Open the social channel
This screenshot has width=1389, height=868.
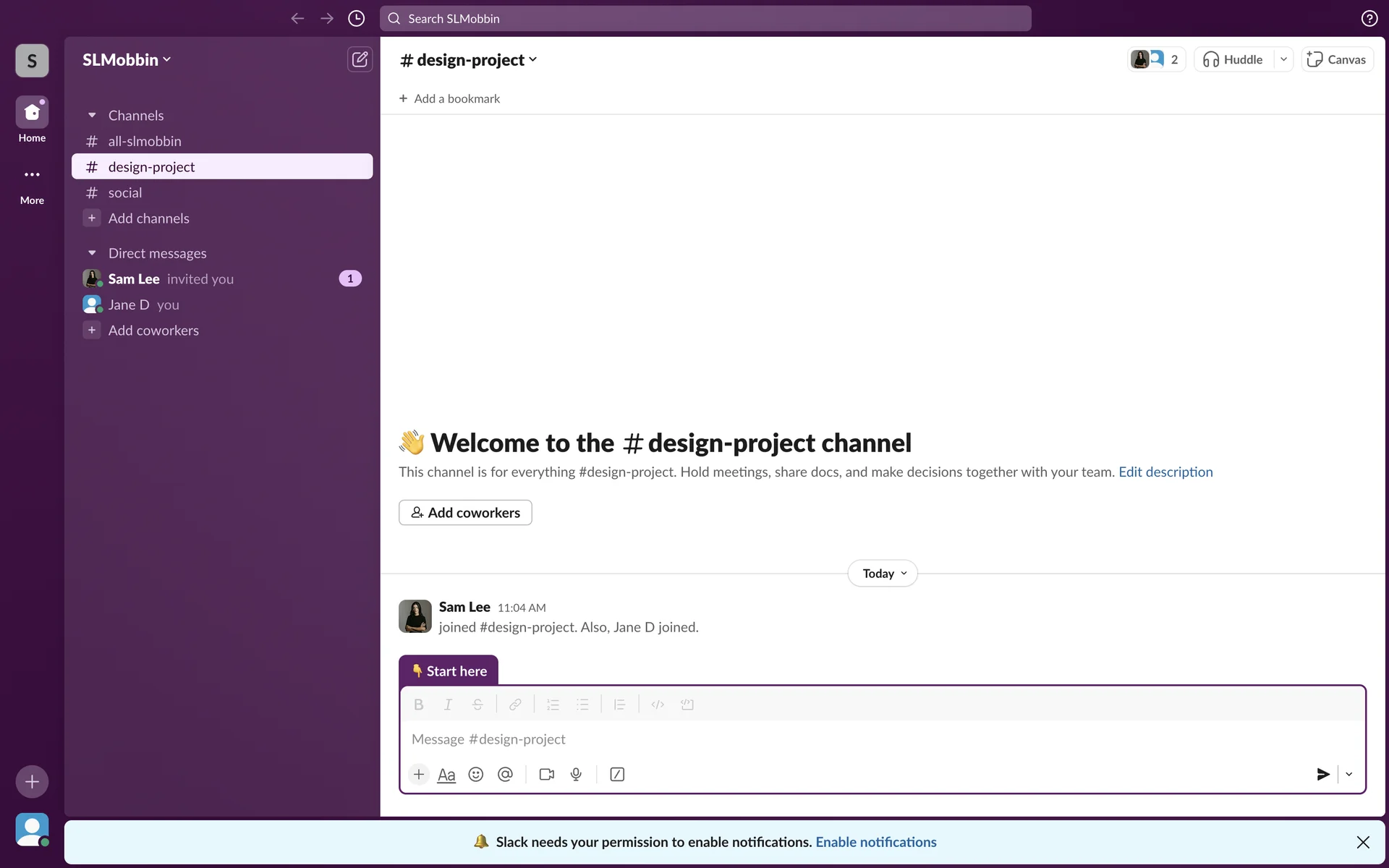pos(125,193)
